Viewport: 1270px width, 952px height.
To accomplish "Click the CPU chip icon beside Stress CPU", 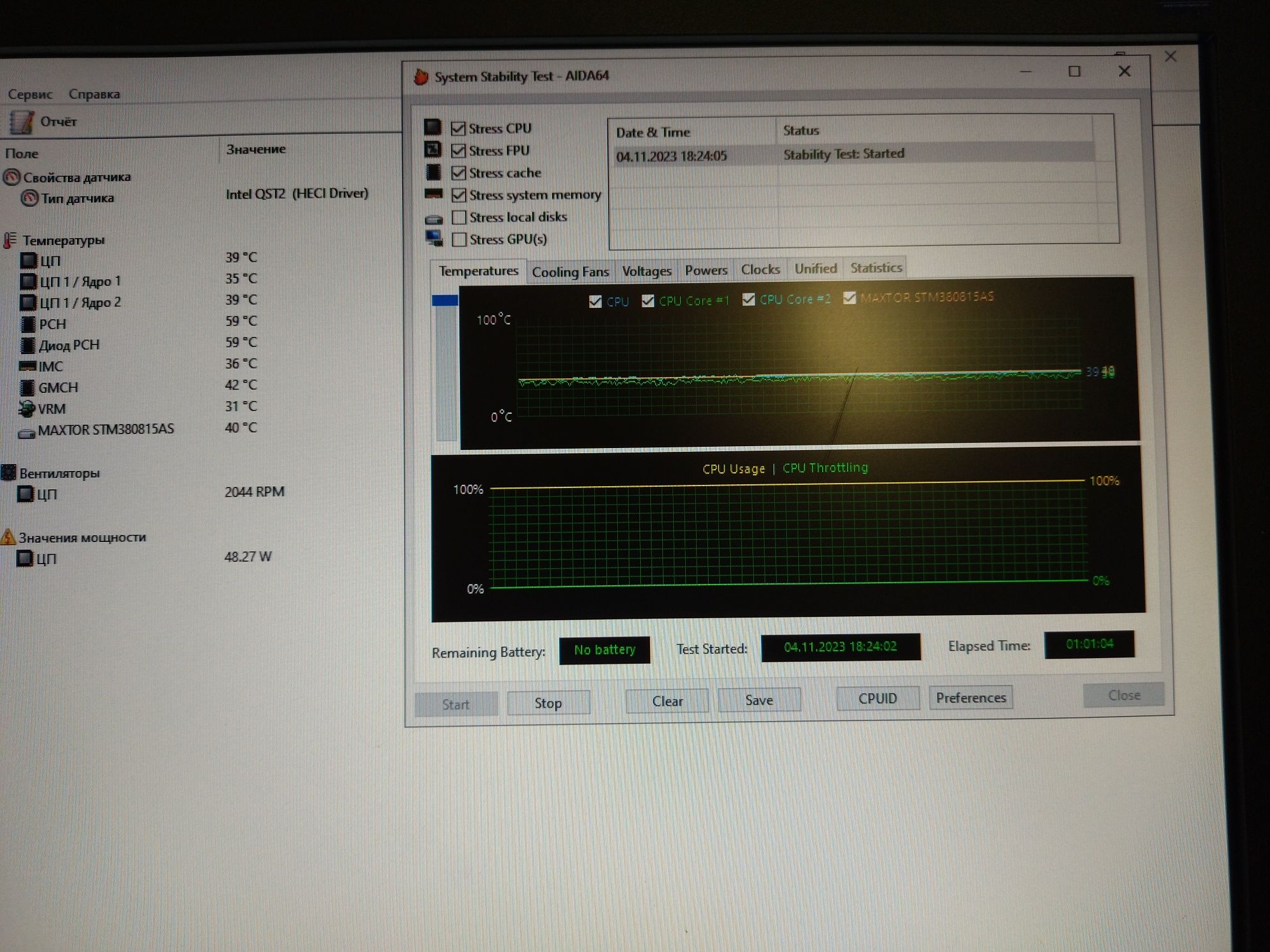I will pyautogui.click(x=432, y=127).
